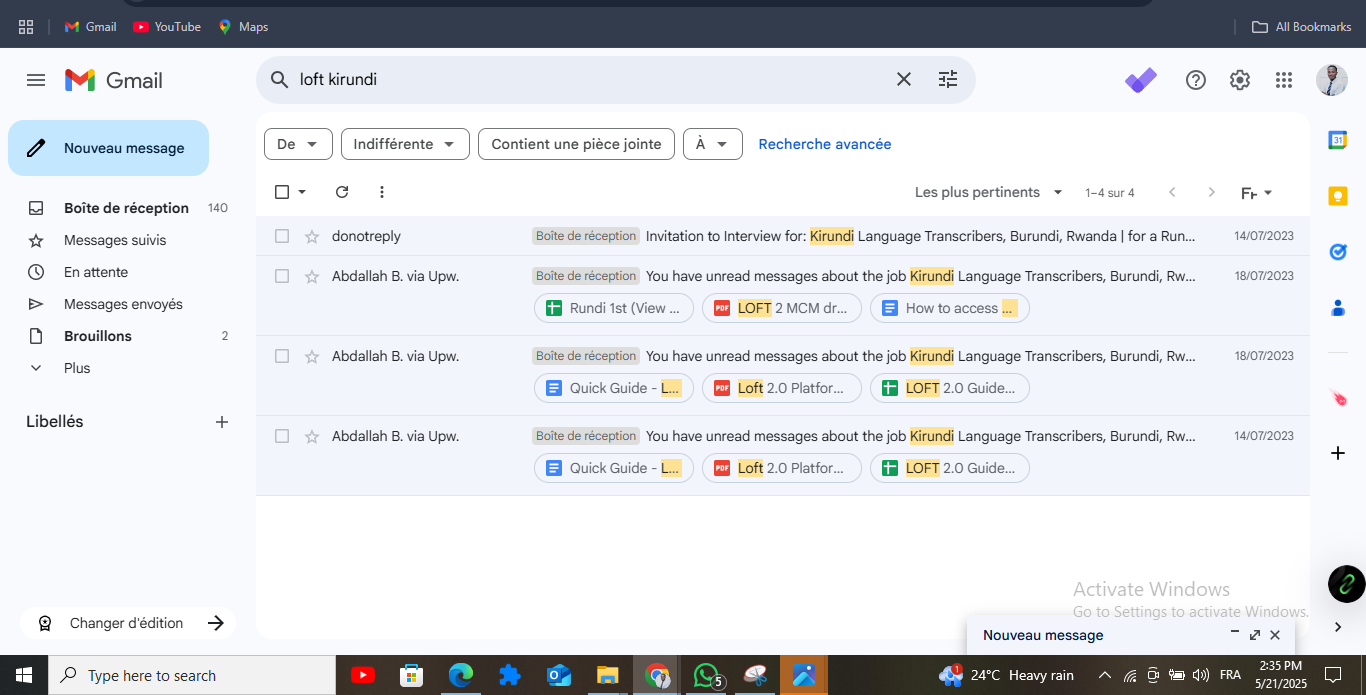Tick checkbox of 14/07/2023 Abdallah B. email
1366x695 pixels.
pos(282,436)
